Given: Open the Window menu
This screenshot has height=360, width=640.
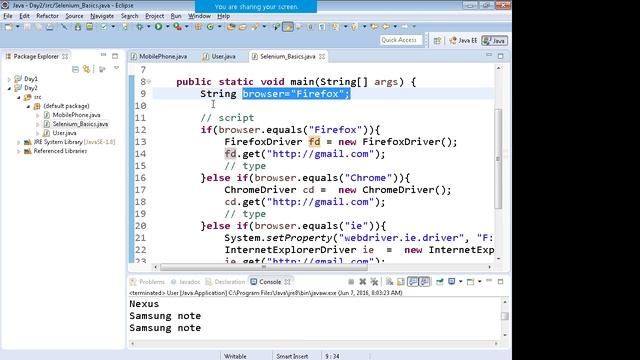Looking at the screenshot, I should pos(199,16).
